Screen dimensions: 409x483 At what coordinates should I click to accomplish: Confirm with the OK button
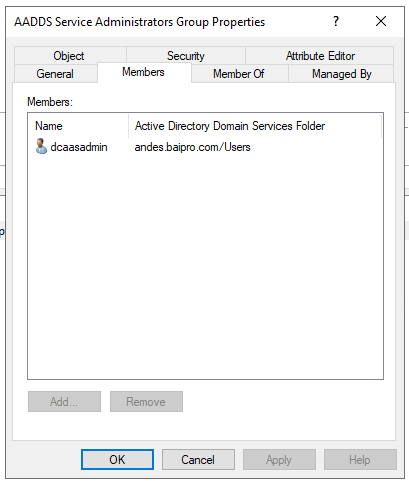(x=117, y=459)
